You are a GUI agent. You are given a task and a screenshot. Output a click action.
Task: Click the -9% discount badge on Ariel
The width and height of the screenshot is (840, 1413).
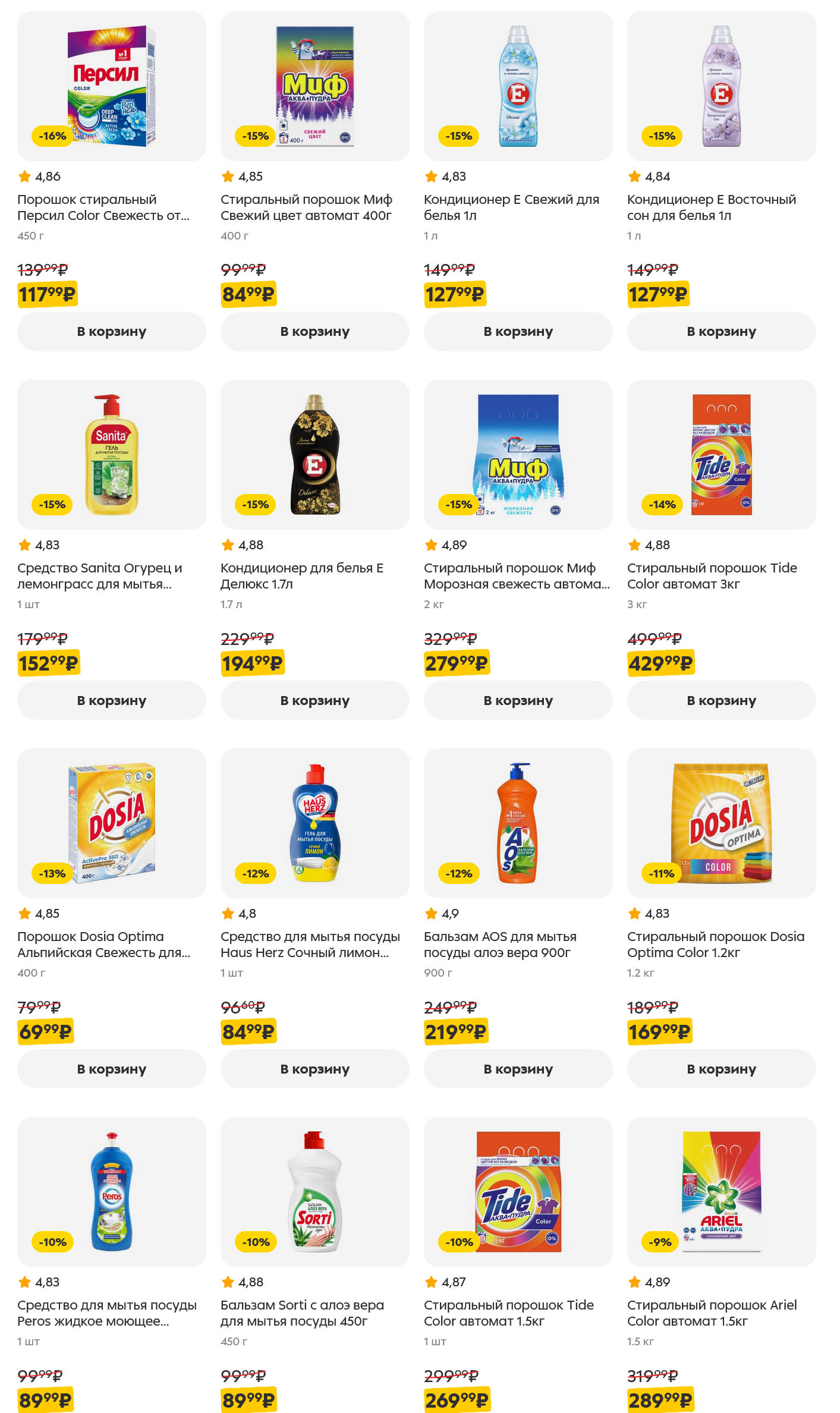pyautogui.click(x=660, y=1242)
